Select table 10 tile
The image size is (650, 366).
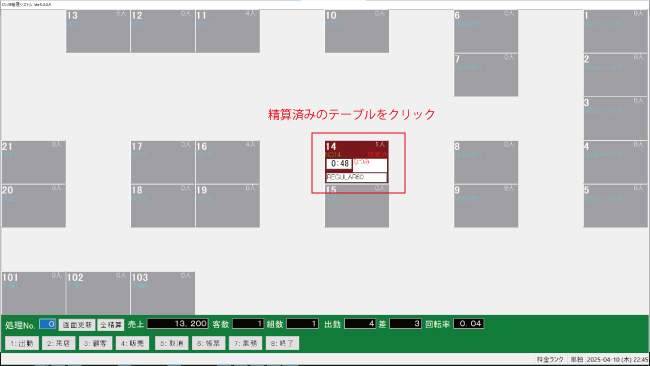[x=357, y=32]
